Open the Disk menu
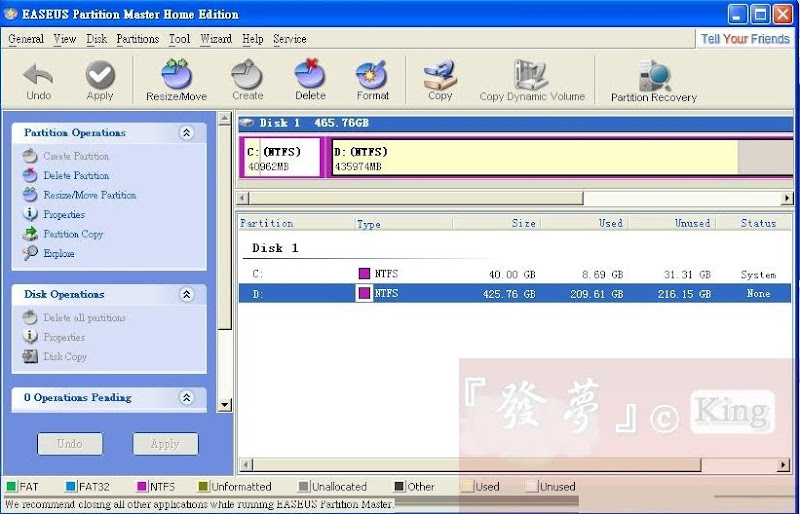 click(96, 39)
